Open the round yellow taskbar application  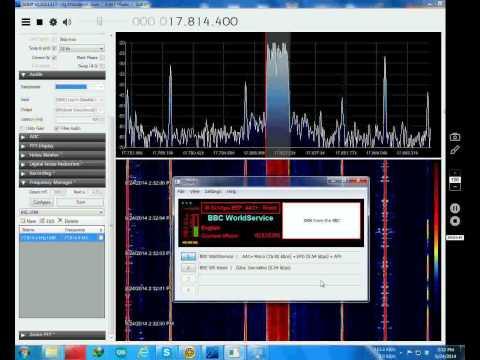click(x=190, y=352)
